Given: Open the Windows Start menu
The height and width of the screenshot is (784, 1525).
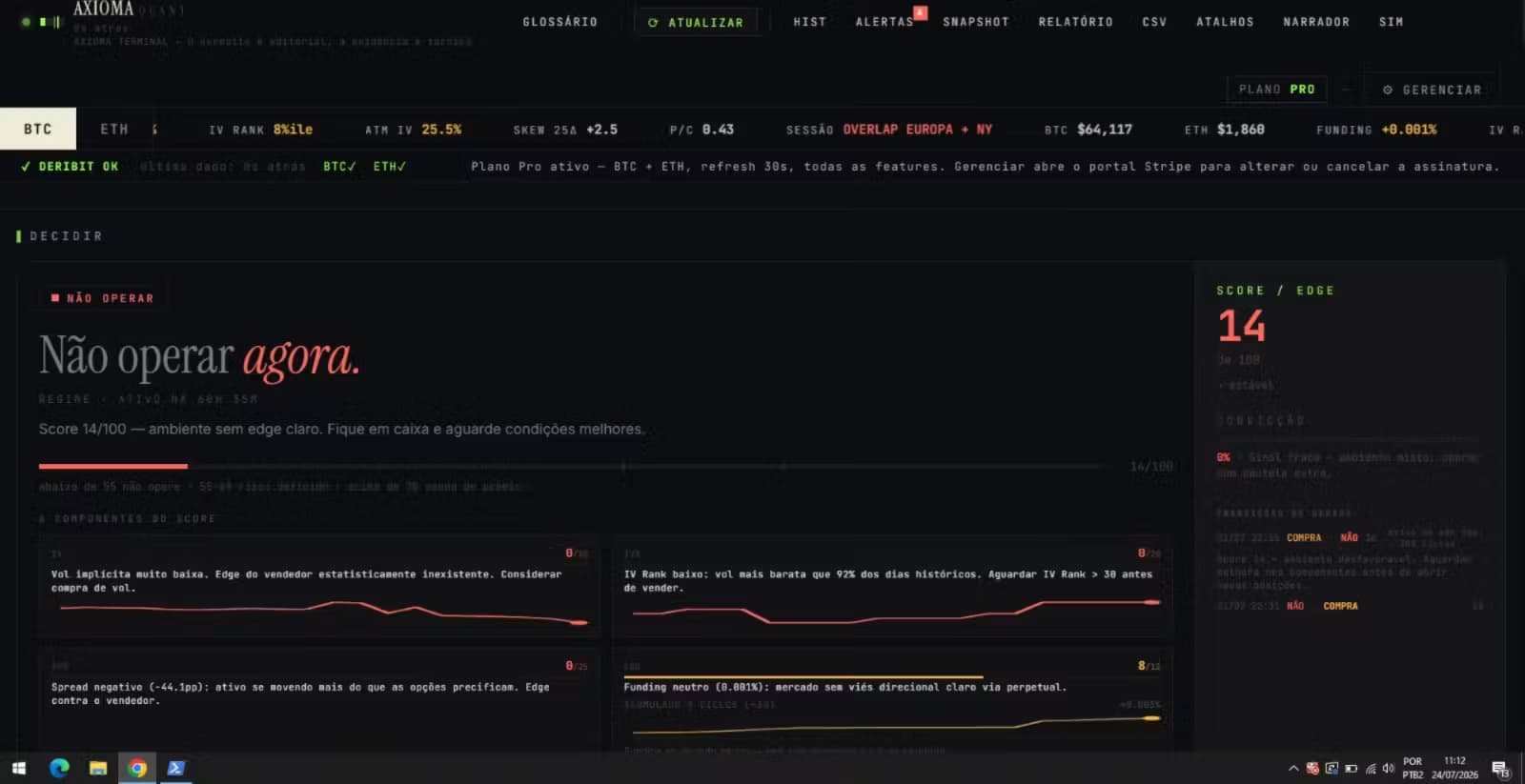Looking at the screenshot, I should [18, 768].
